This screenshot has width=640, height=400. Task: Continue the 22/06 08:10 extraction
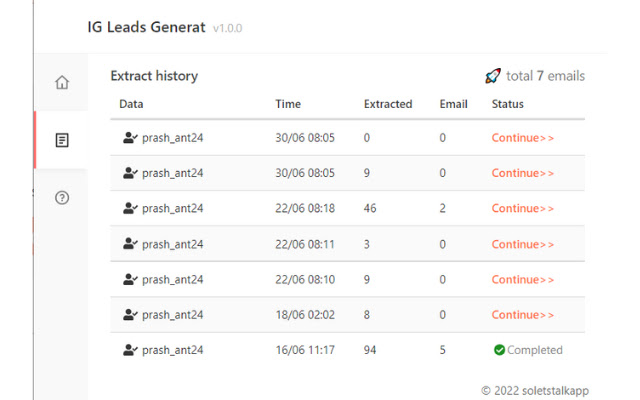point(522,280)
